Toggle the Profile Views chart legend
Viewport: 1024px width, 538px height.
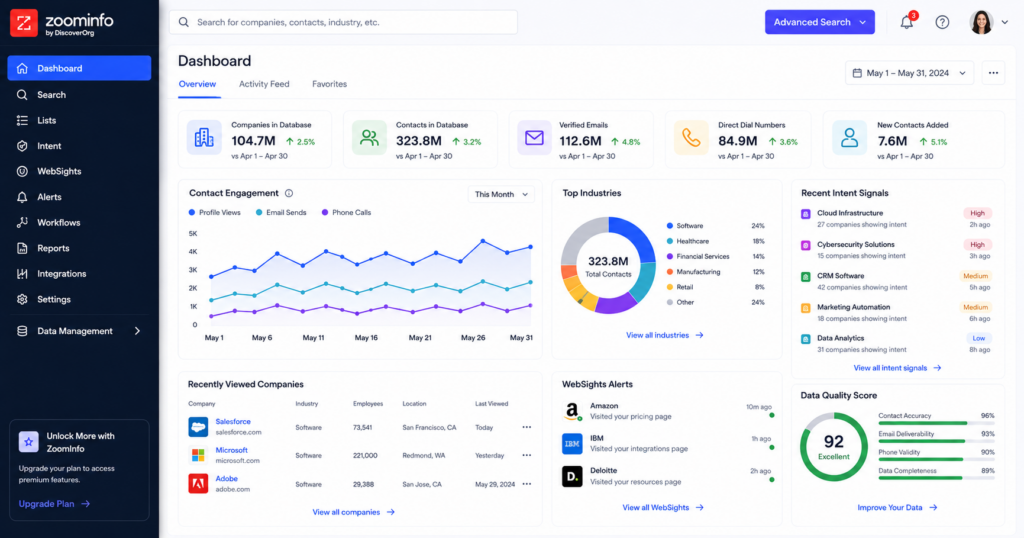(x=214, y=212)
